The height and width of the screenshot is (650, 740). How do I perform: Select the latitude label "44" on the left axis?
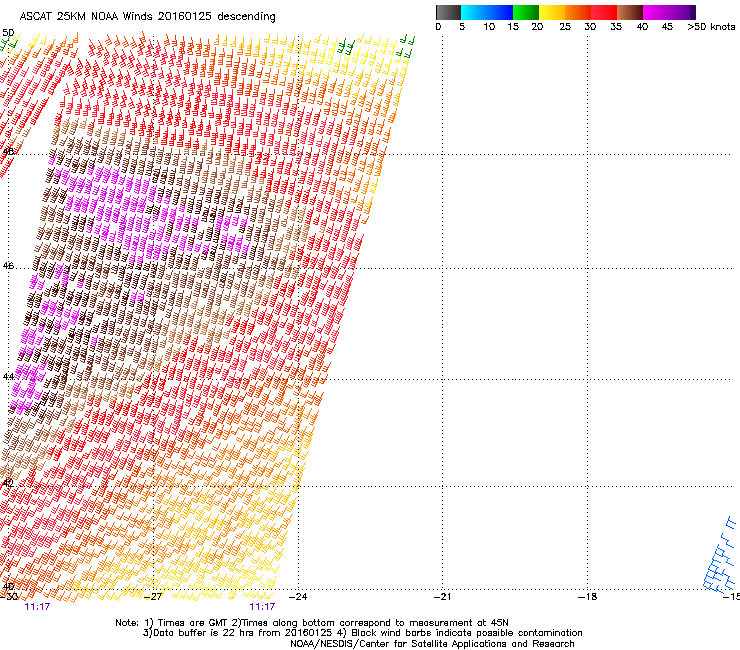point(8,376)
